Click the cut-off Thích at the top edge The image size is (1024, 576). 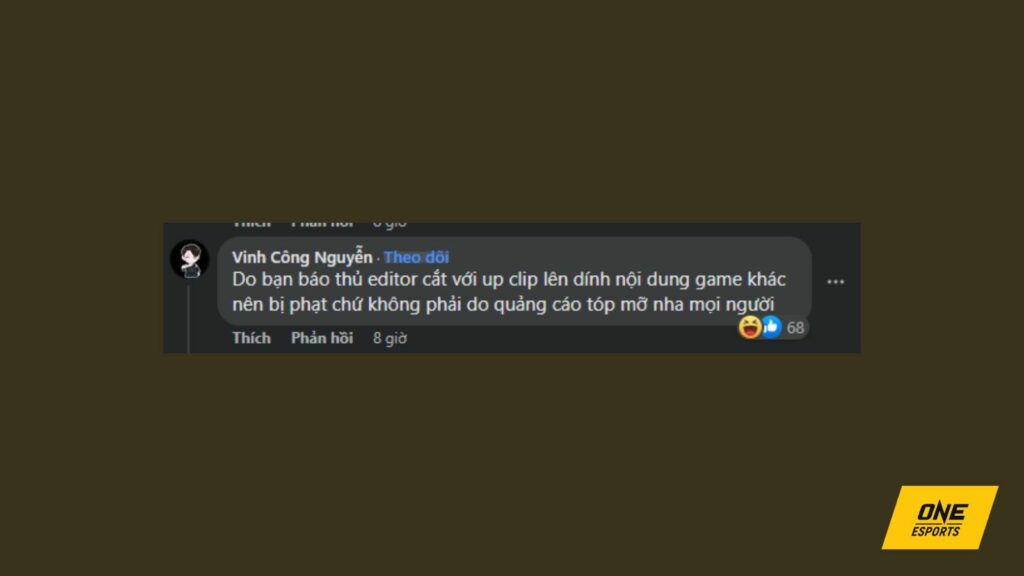point(251,225)
